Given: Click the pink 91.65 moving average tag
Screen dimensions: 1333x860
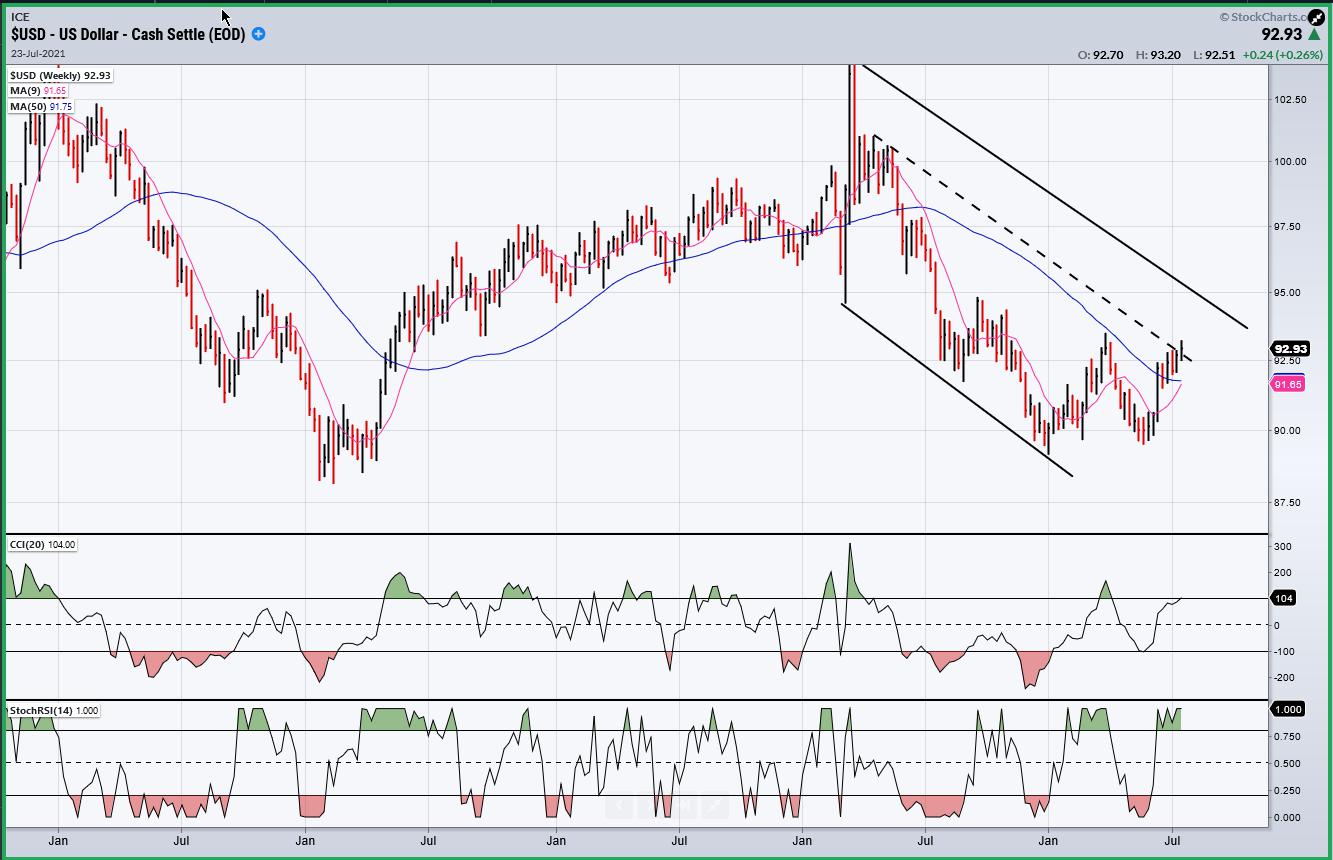Looking at the screenshot, I should point(1287,384).
